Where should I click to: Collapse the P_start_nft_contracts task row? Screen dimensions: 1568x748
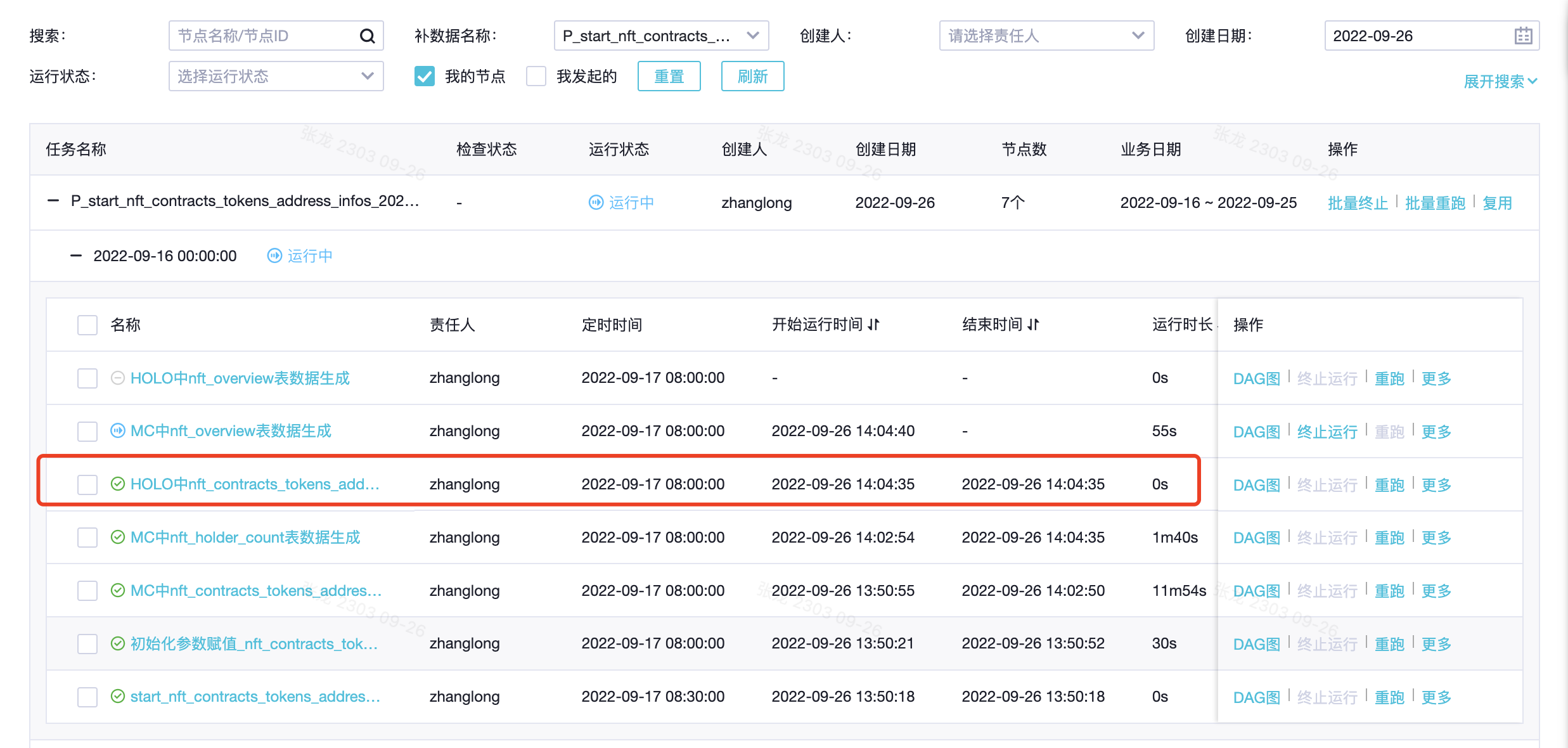click(53, 201)
